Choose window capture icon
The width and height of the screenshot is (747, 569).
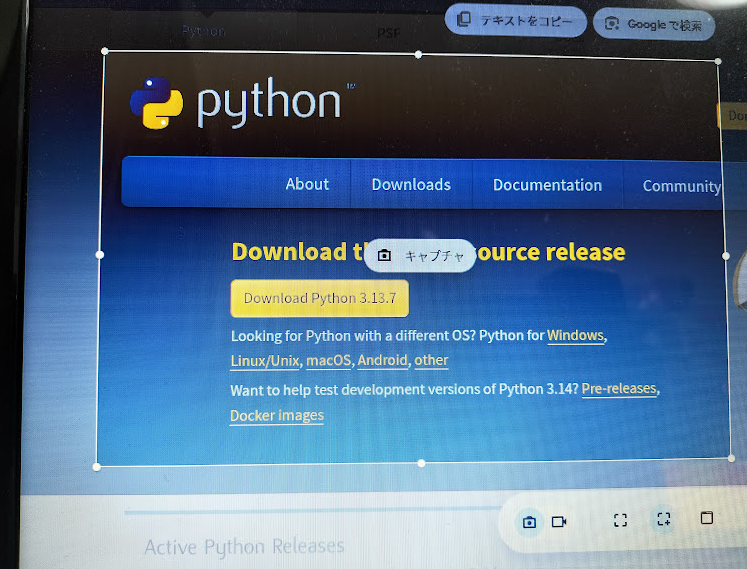click(x=706, y=518)
